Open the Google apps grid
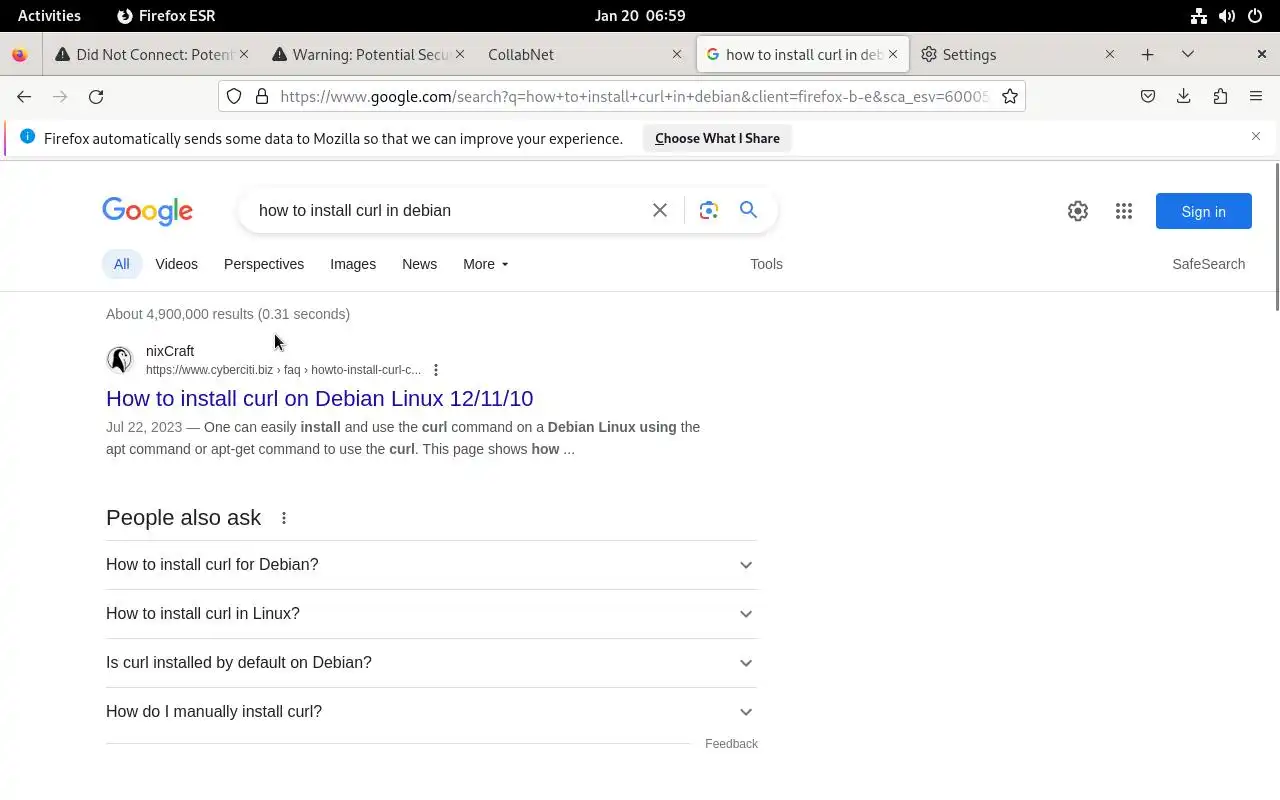Screen dimensions: 1280x800 click(x=1124, y=211)
